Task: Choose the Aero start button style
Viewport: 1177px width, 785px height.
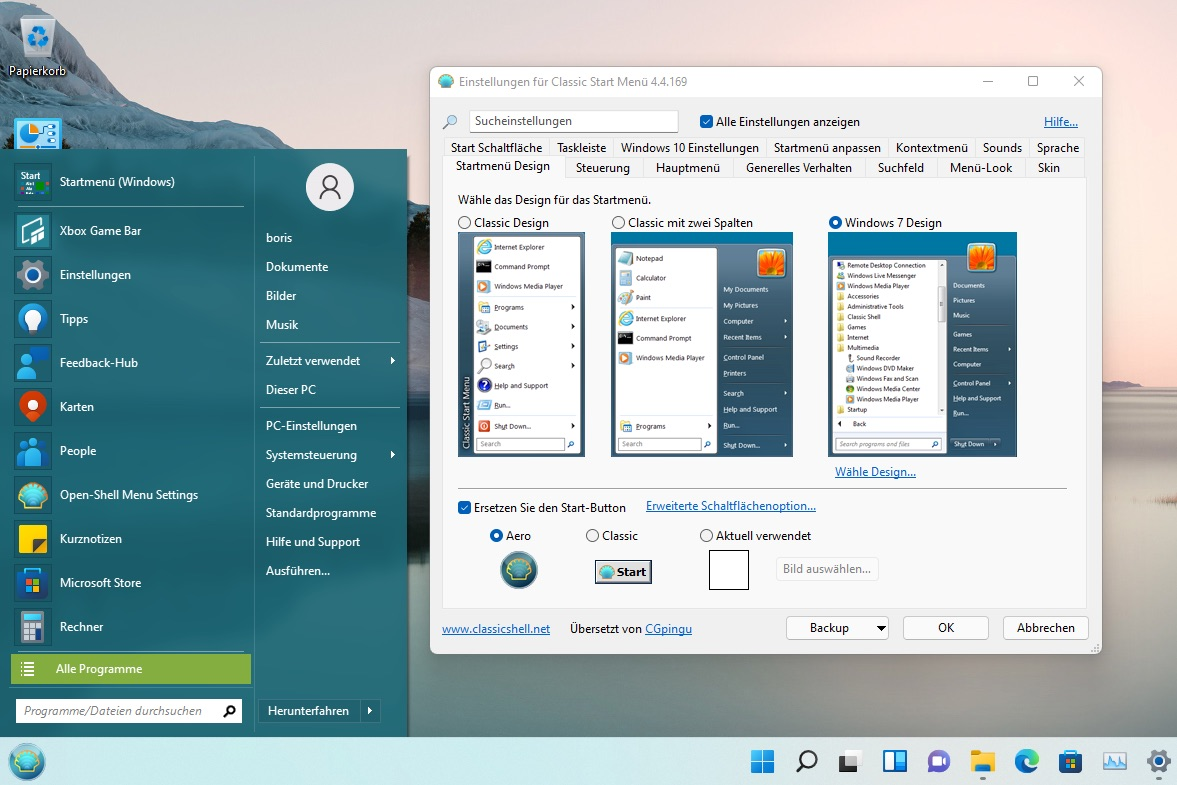Action: pos(496,536)
